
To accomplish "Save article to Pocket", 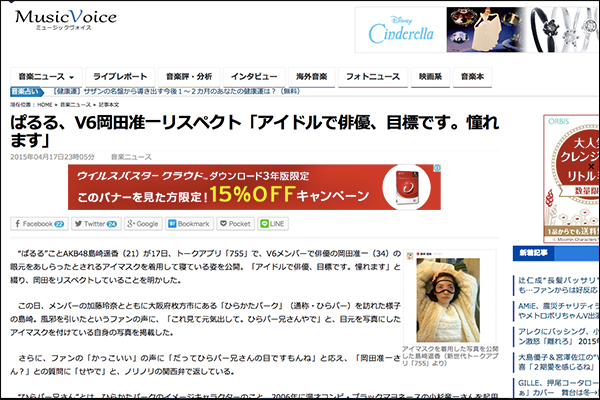I will [x=236, y=224].
